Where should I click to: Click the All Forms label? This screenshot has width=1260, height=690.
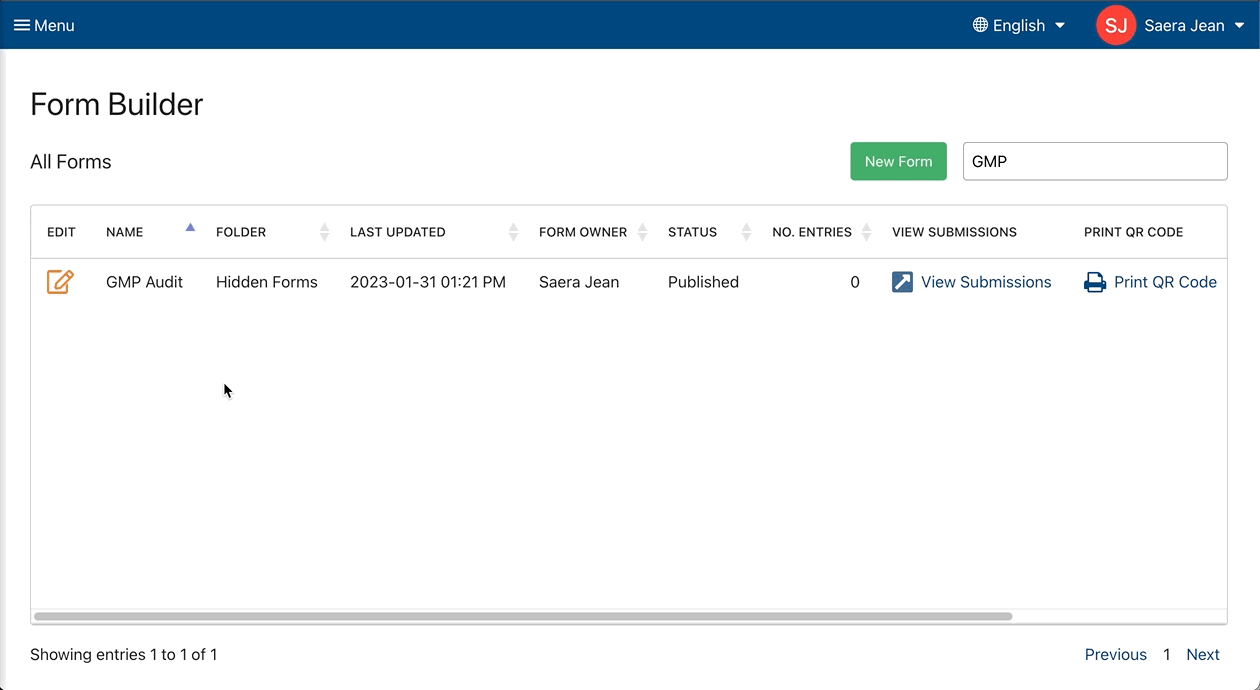pos(71,162)
